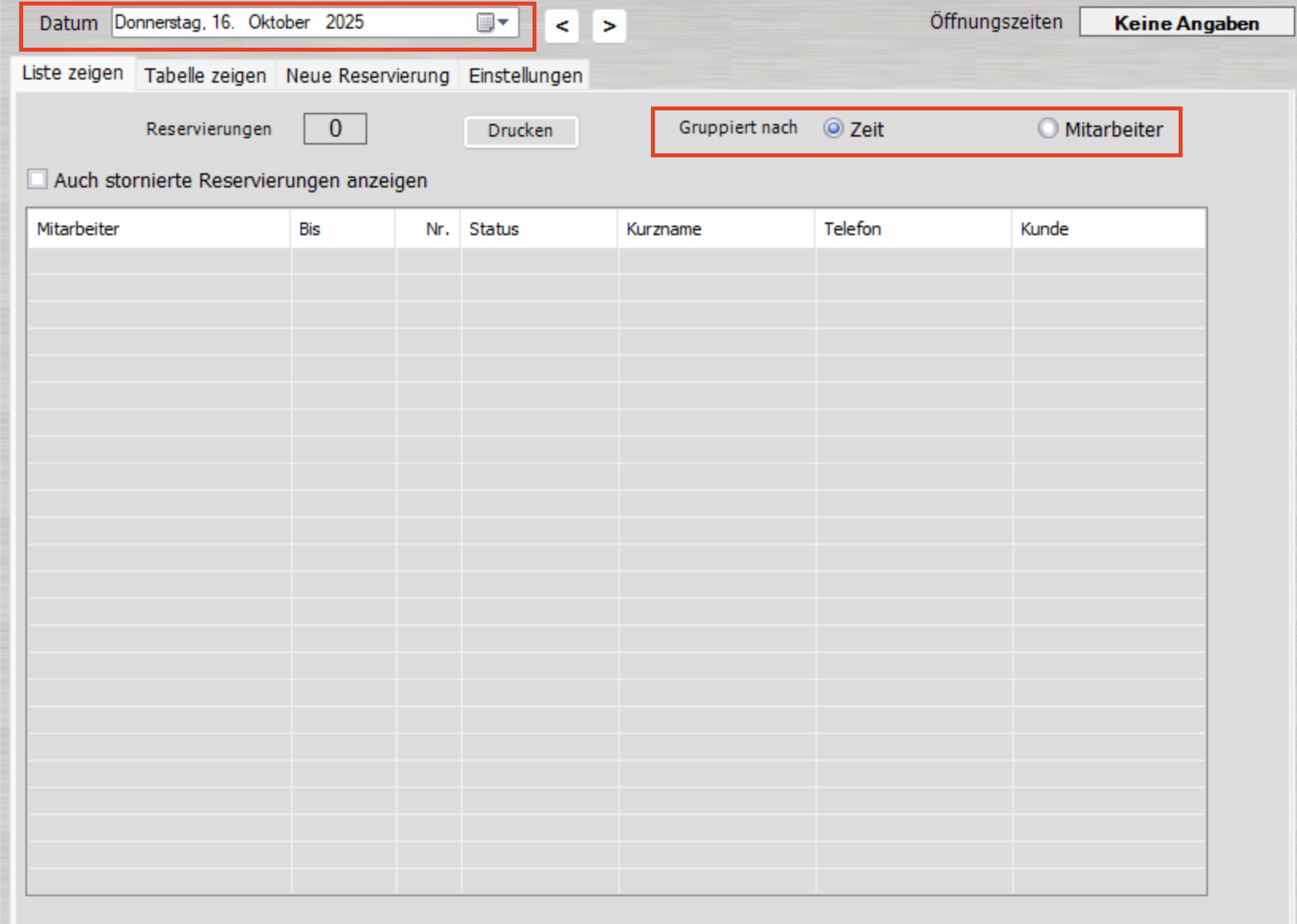Open the date picker dropdown arrow
The width and height of the screenshot is (1297, 924).
tap(504, 22)
